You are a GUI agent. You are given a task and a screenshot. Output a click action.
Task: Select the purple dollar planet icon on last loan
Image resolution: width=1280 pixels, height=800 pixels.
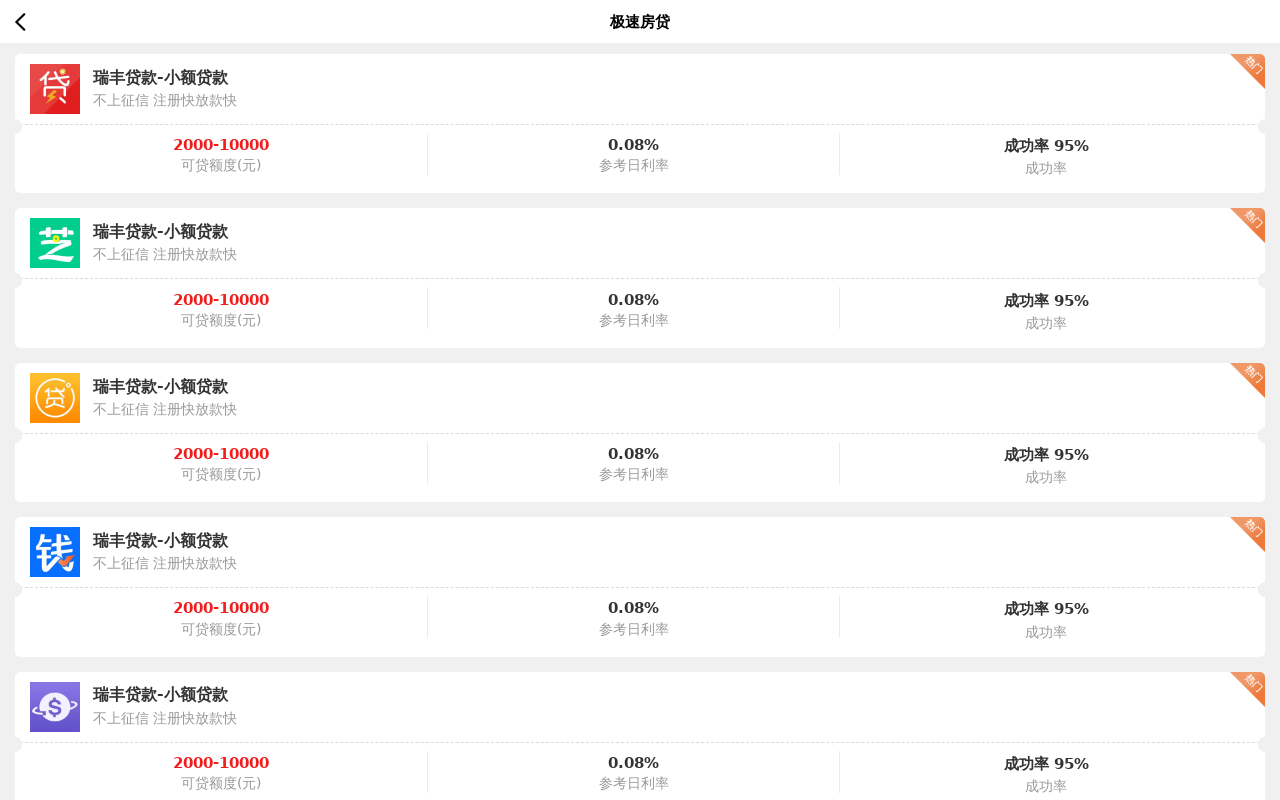click(x=54, y=706)
